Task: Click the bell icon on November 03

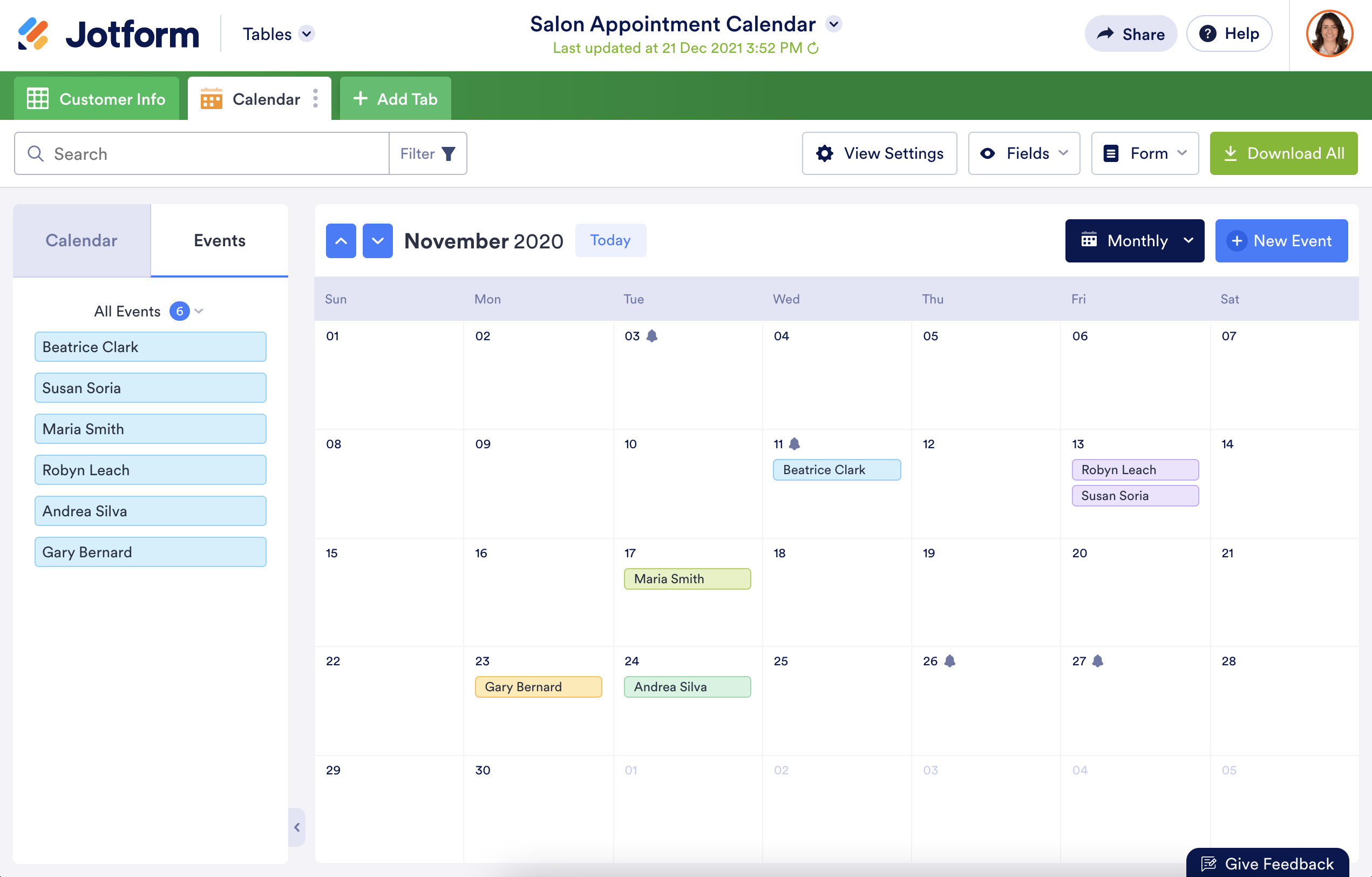Action: pos(652,336)
